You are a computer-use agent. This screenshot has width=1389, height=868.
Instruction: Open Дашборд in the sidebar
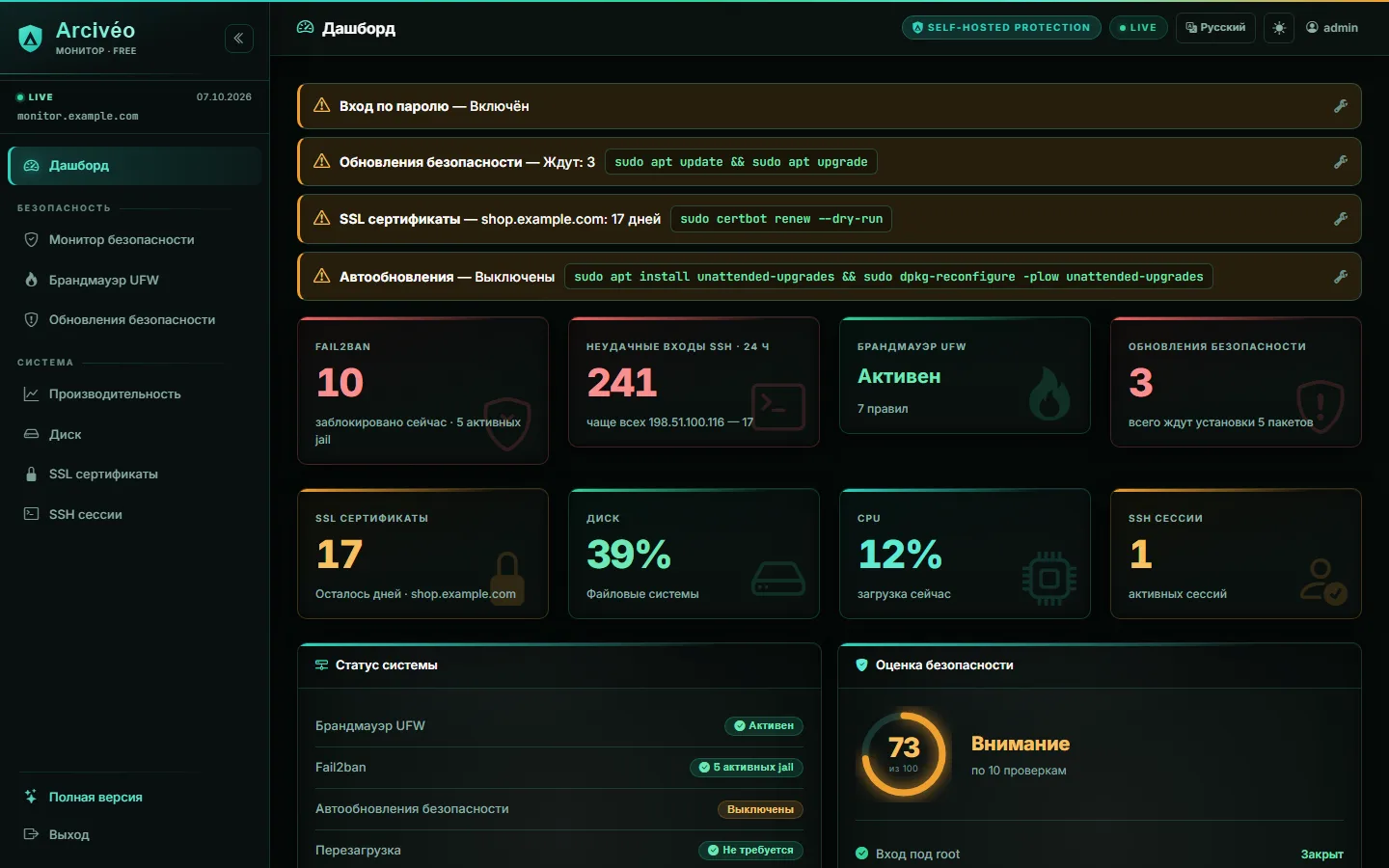(135, 166)
